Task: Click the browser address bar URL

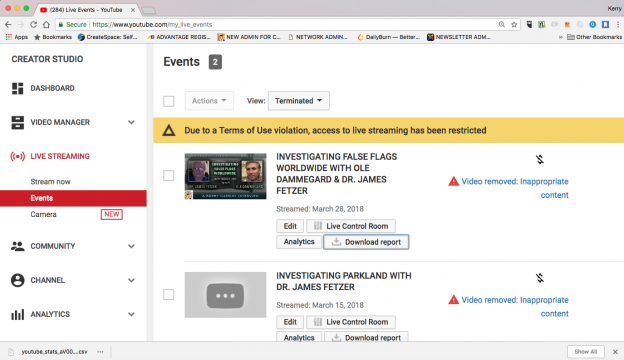Action: [152, 25]
